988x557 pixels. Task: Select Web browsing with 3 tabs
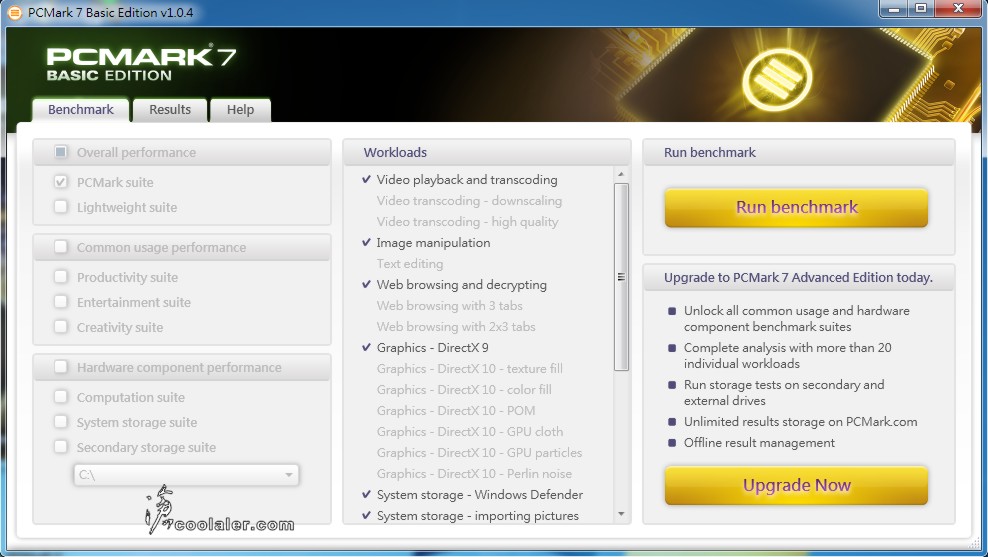pyautogui.click(x=450, y=306)
